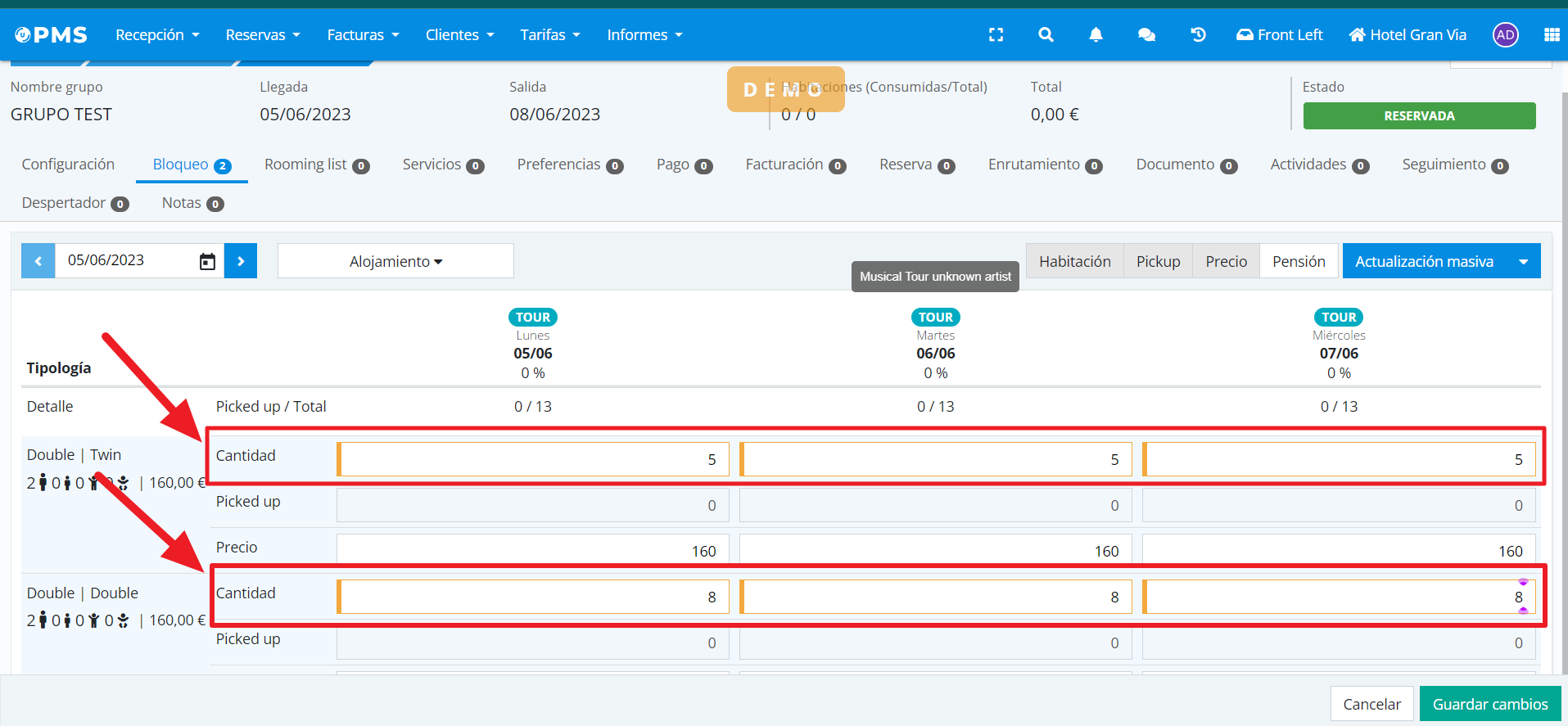Switch to the Rooming list tab
1568x726 pixels.
pos(316,165)
